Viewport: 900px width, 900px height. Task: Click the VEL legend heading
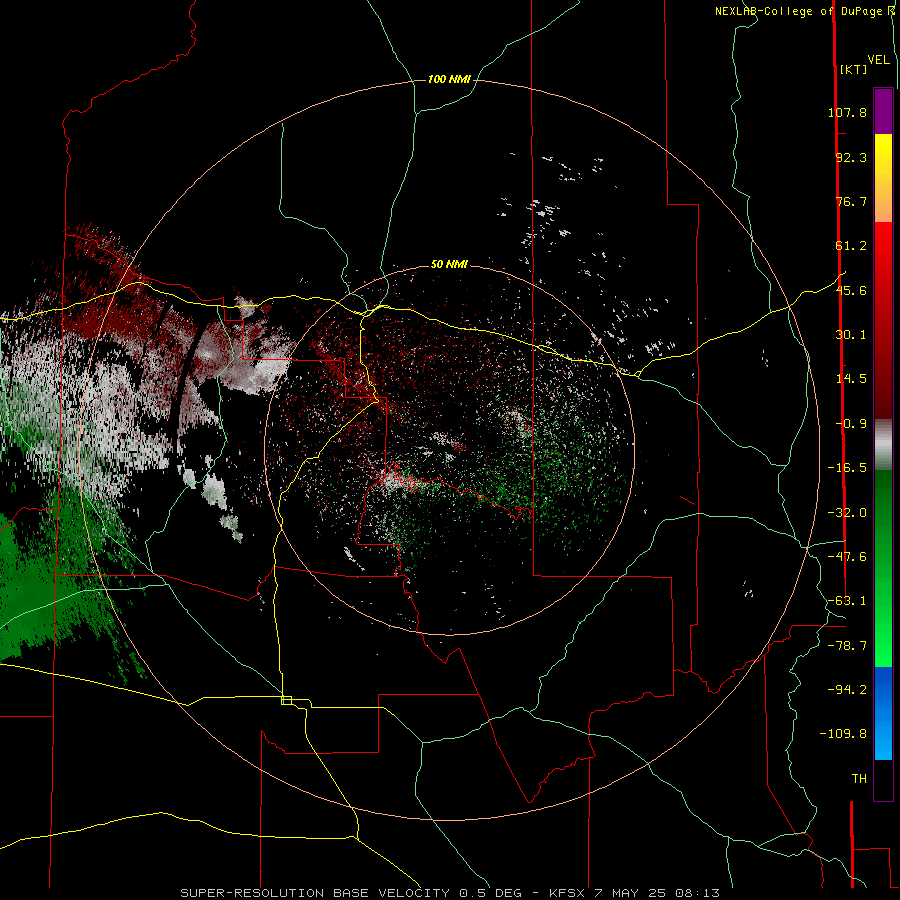coord(878,60)
